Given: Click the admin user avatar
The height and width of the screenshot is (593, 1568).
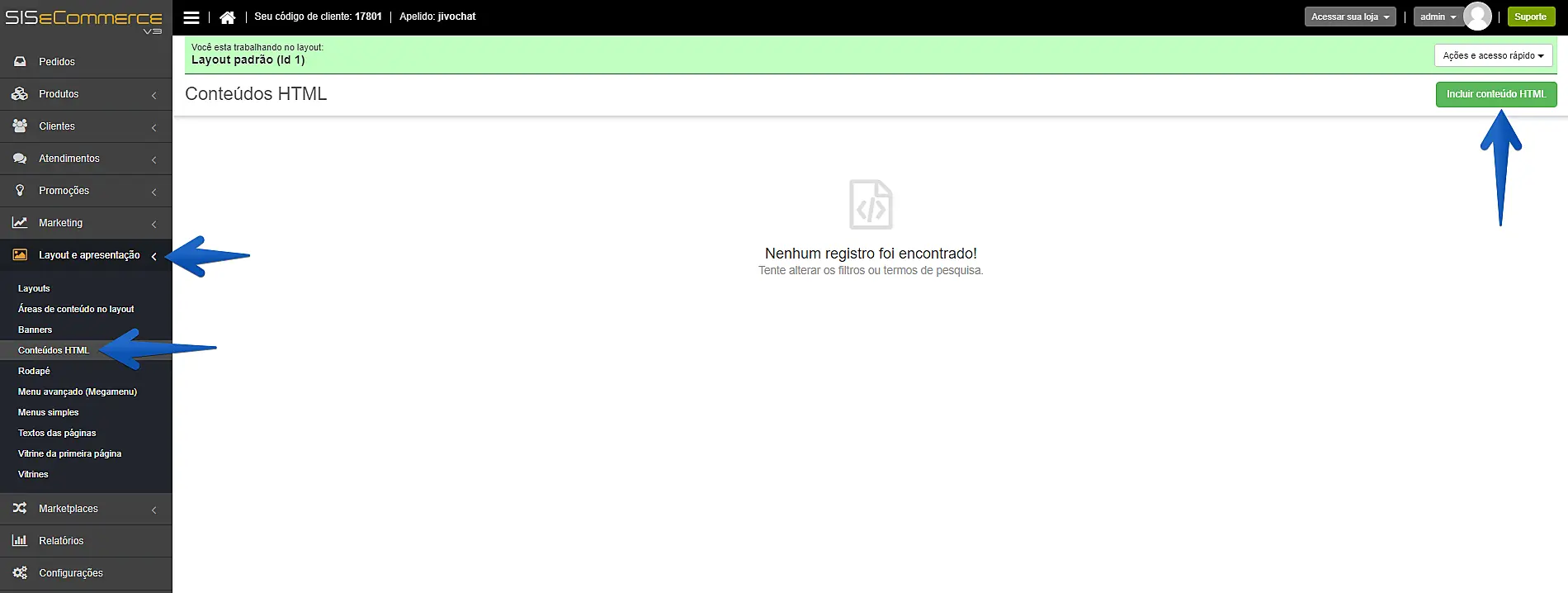Looking at the screenshot, I should 1477,17.
